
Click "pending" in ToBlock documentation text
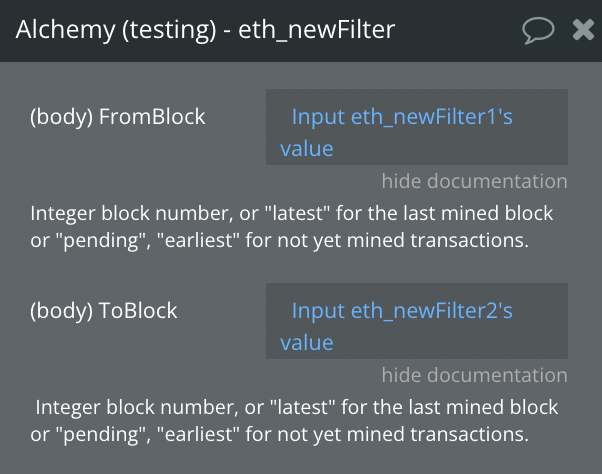[101, 434]
